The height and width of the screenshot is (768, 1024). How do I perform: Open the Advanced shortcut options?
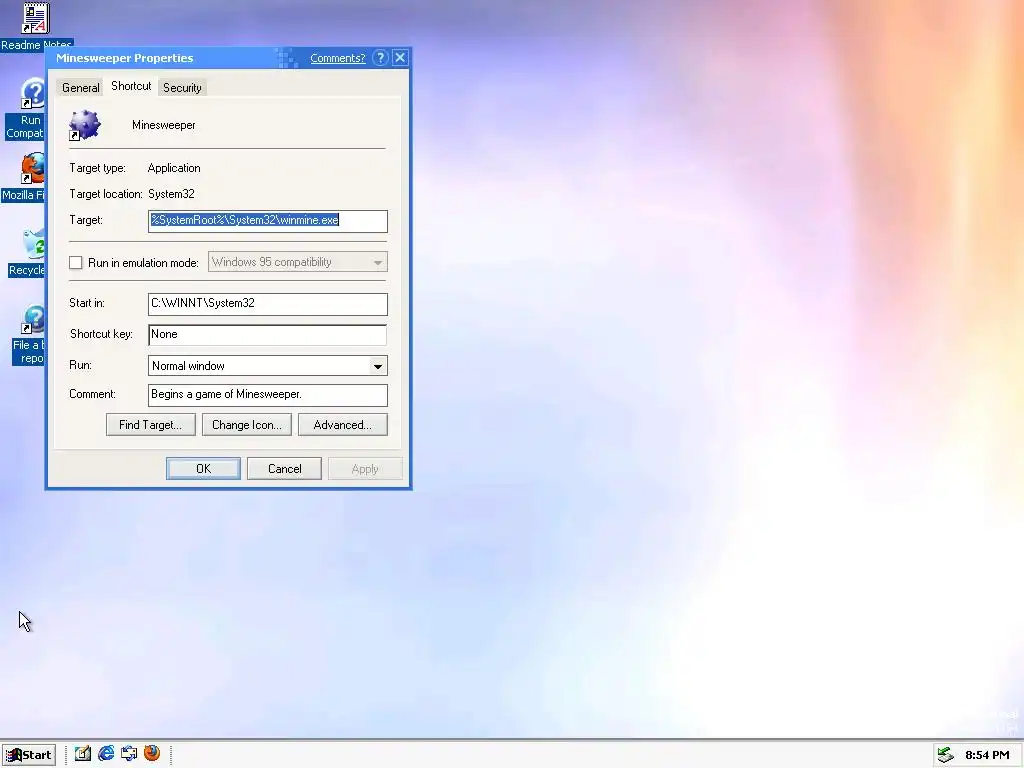(x=343, y=424)
